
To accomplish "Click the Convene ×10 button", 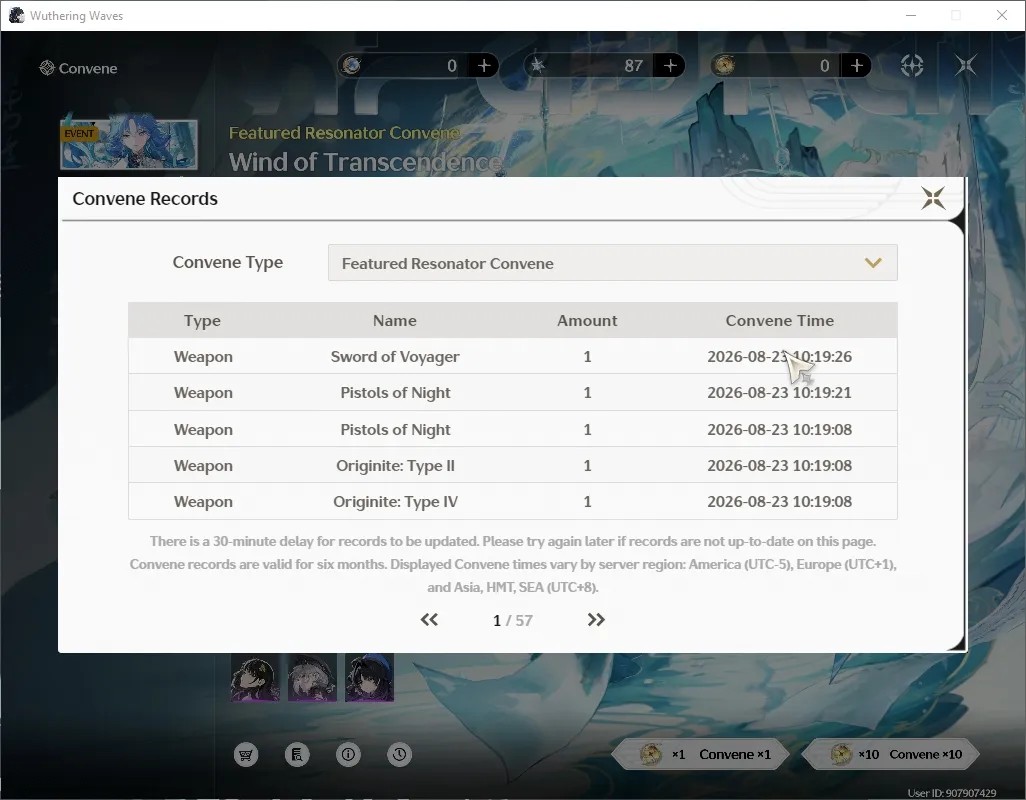I will pos(892,754).
